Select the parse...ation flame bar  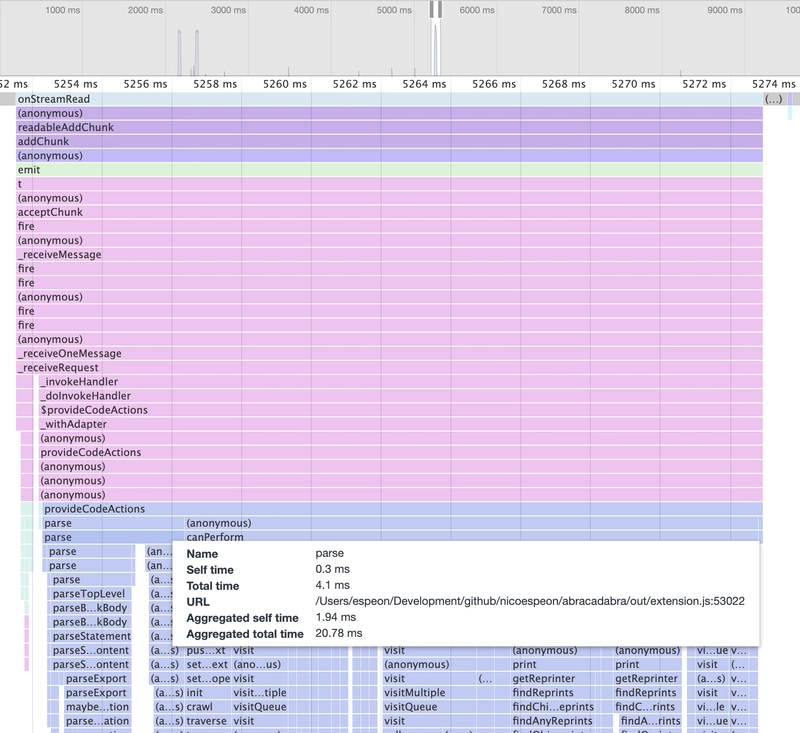(x=97, y=721)
